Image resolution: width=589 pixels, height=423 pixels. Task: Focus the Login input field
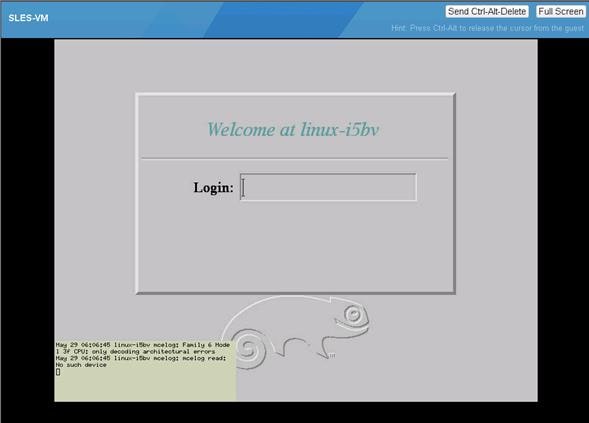point(328,187)
